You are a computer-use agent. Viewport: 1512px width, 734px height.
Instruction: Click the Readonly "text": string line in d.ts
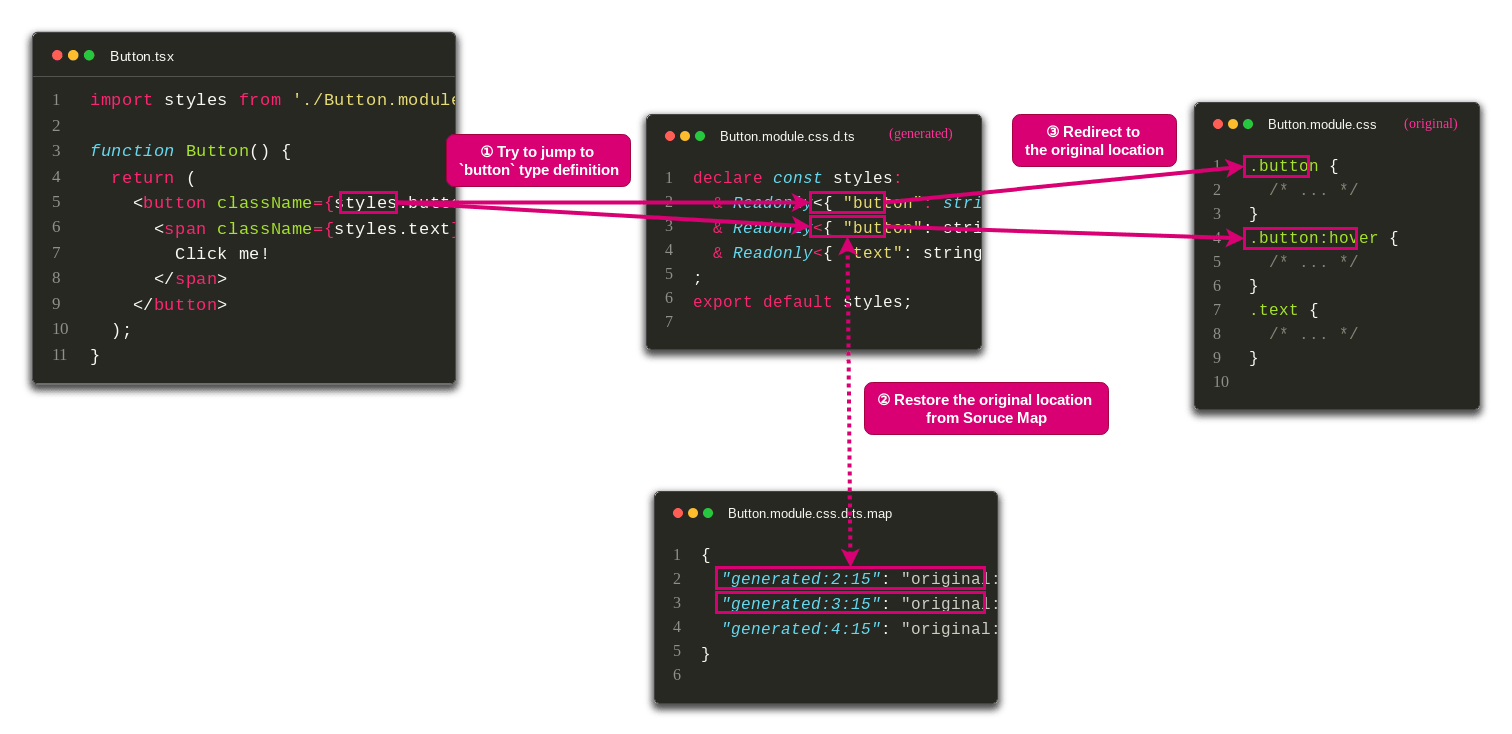[847, 253]
